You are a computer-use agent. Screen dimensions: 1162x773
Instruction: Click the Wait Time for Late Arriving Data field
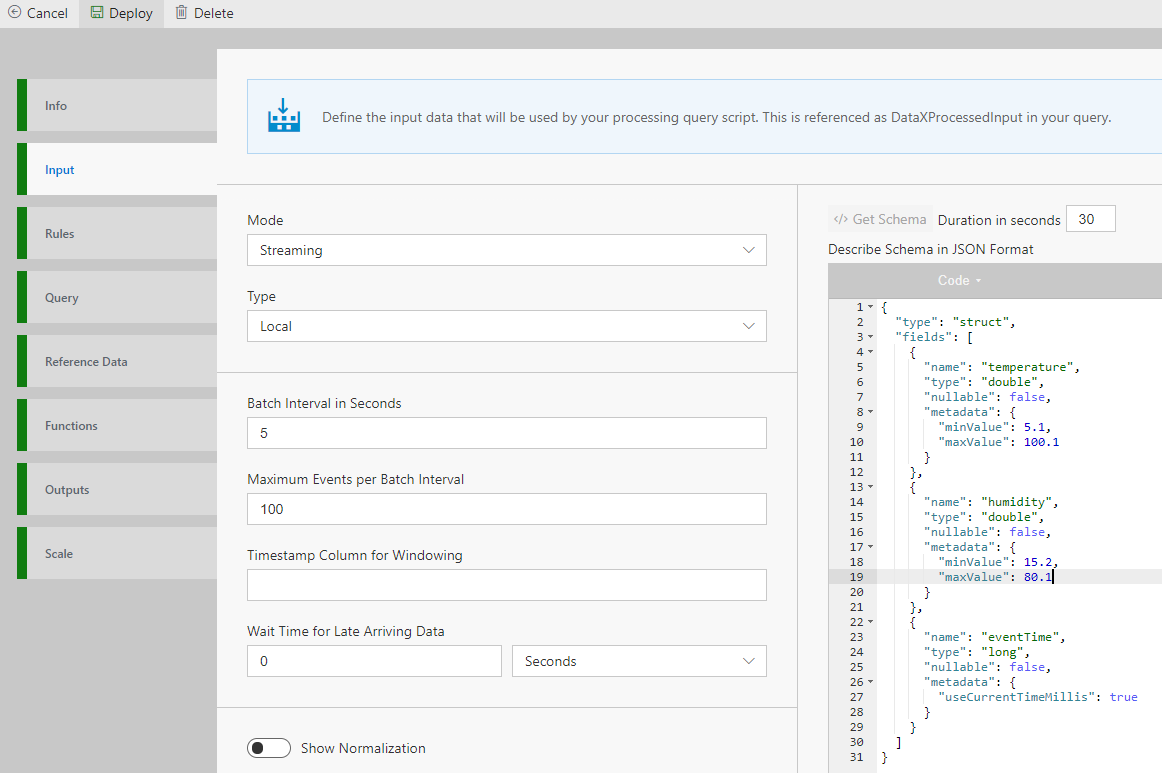pyautogui.click(x=374, y=661)
